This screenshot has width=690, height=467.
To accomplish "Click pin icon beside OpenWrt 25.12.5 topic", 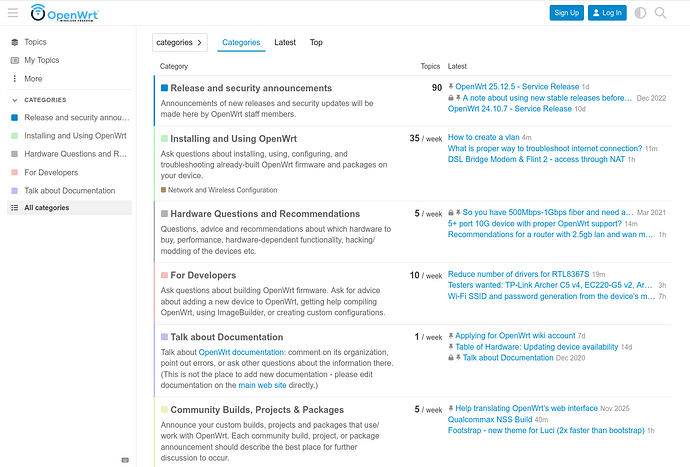I will (451, 87).
